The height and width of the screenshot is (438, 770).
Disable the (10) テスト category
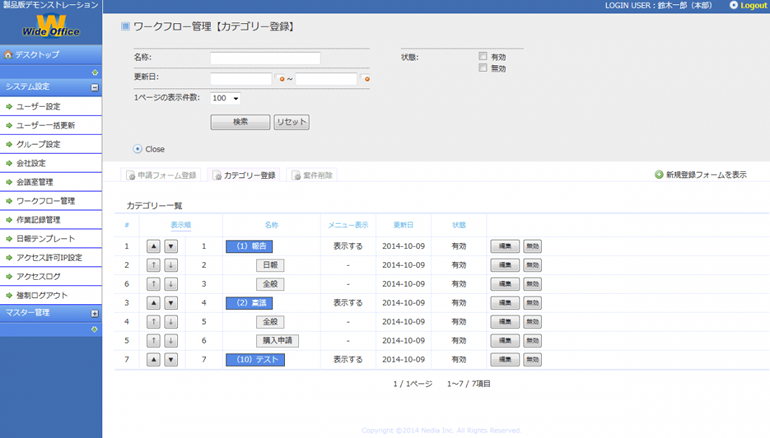click(x=532, y=359)
